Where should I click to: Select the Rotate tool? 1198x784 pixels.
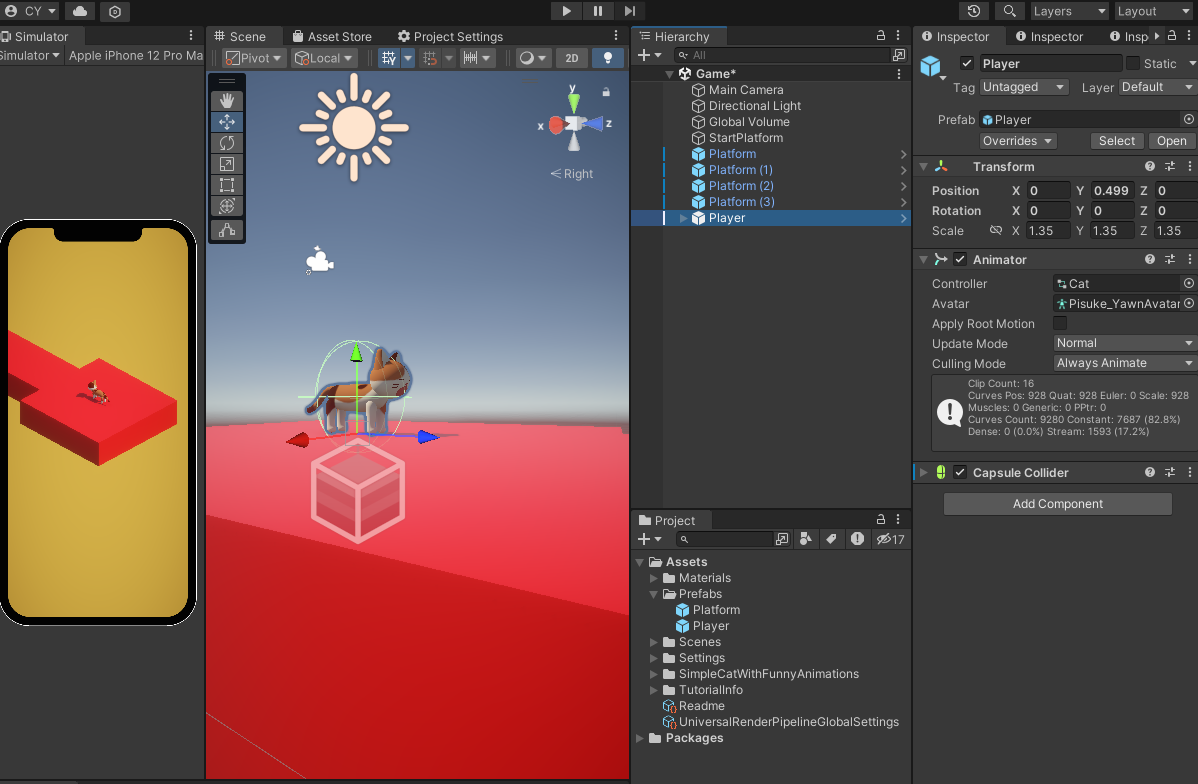click(x=227, y=143)
